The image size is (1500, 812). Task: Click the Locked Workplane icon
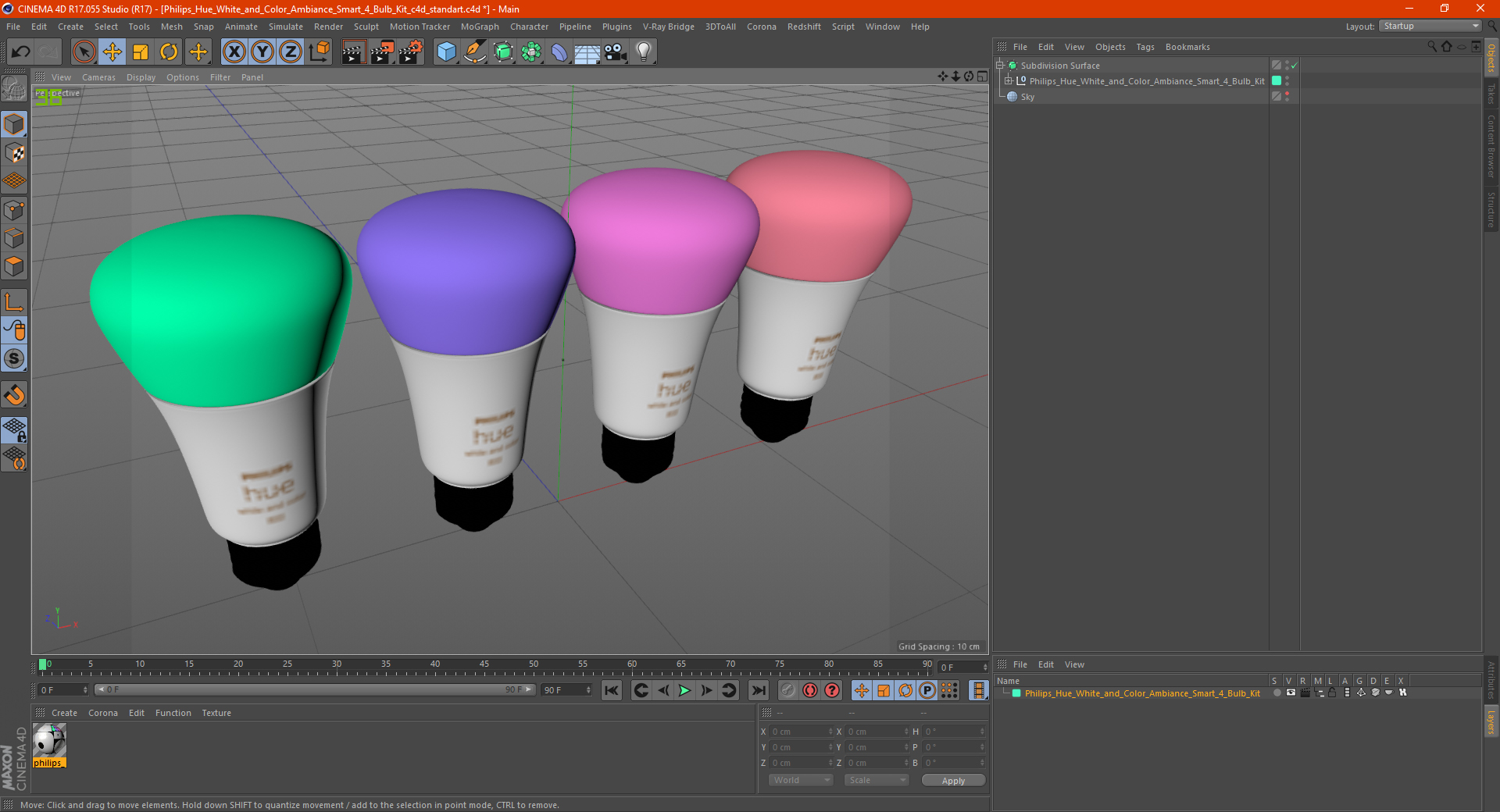[14, 429]
